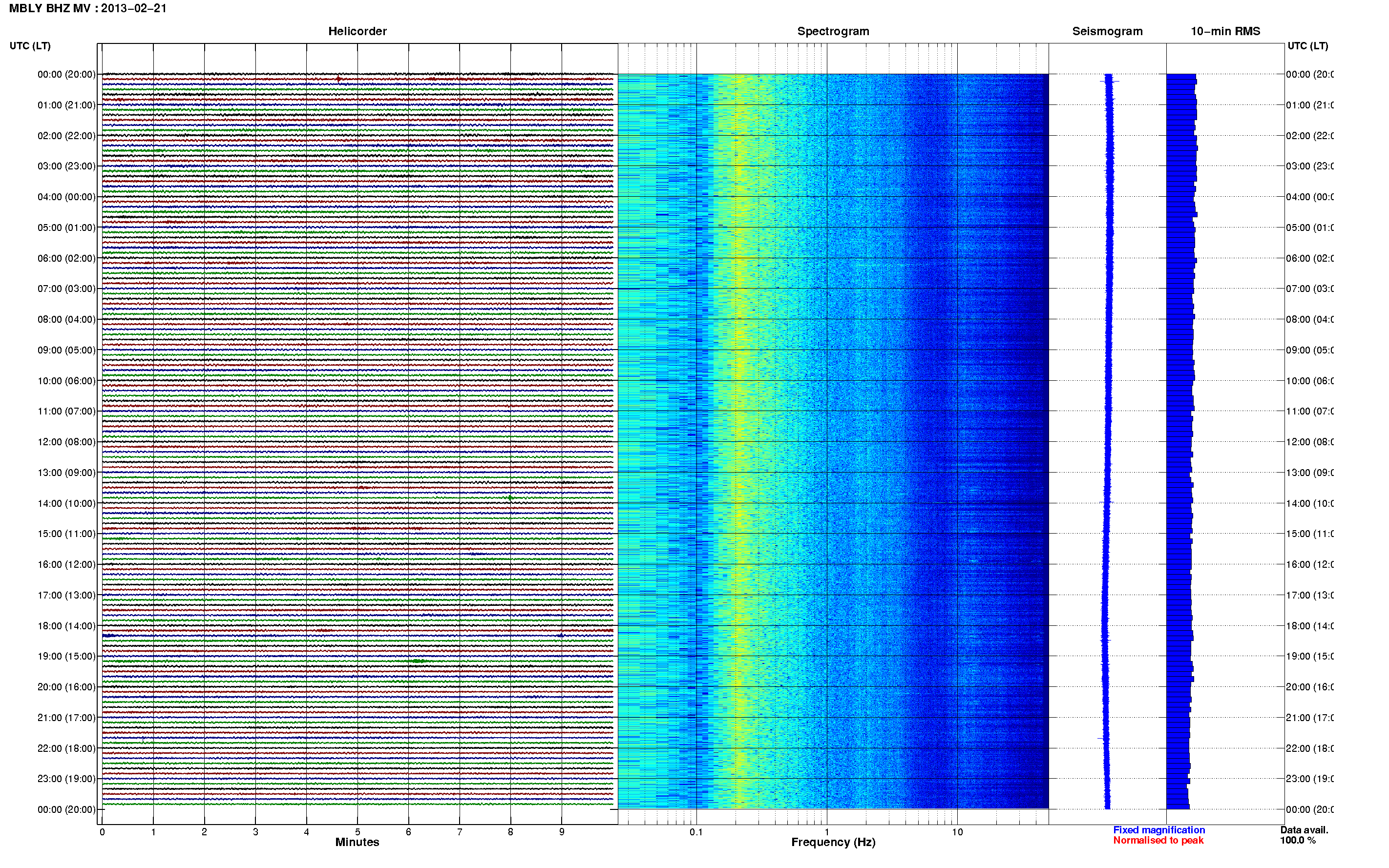
Task: Click the blue 10-min RMS bar plot
Action: [1180, 441]
